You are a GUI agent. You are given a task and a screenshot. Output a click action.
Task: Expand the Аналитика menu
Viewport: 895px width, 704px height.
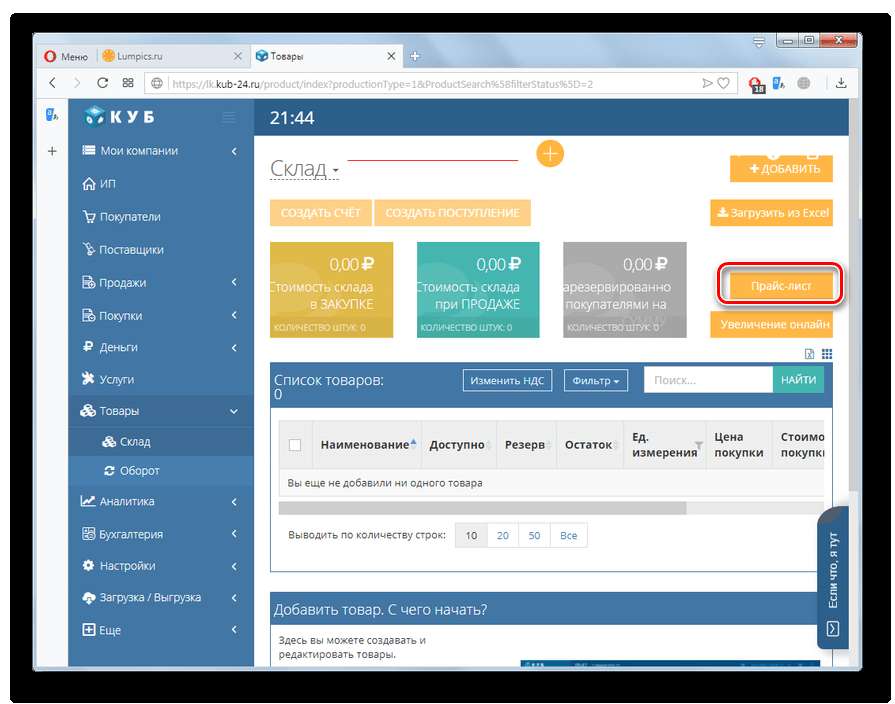pos(161,501)
